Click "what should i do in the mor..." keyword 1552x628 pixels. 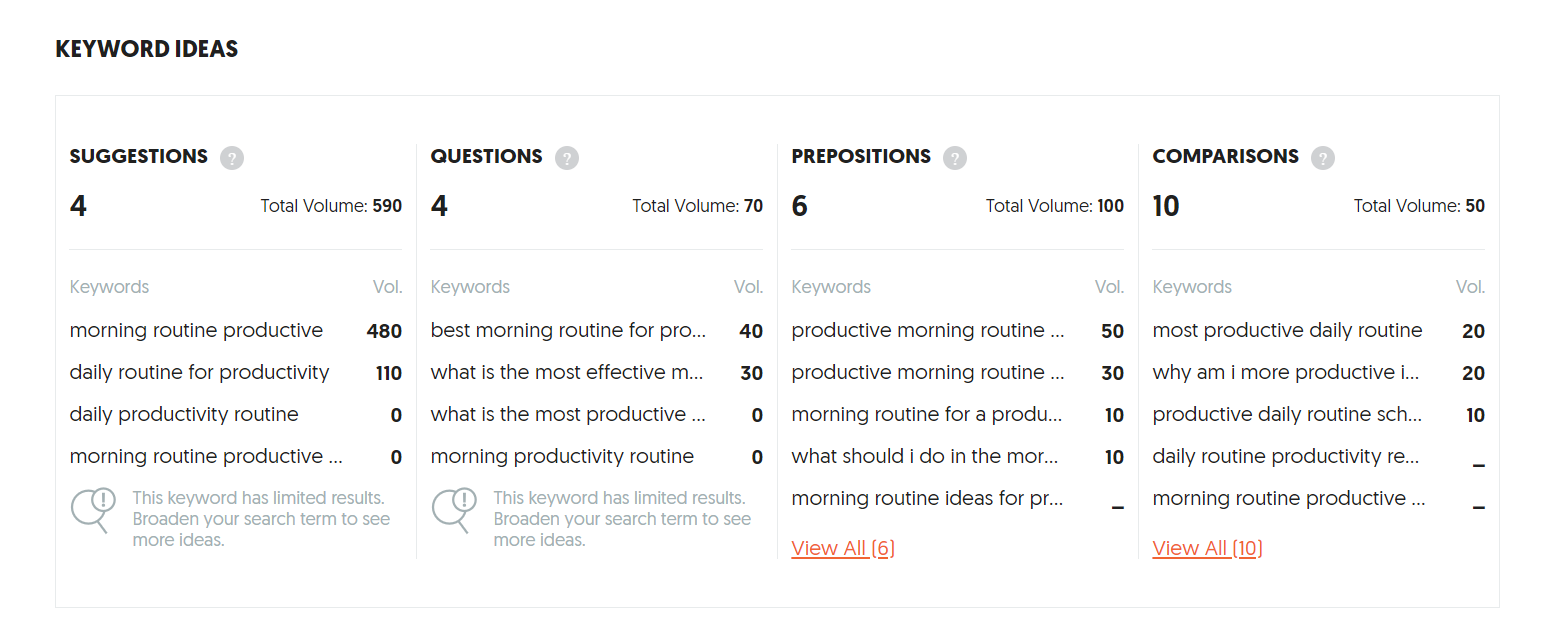(x=925, y=456)
